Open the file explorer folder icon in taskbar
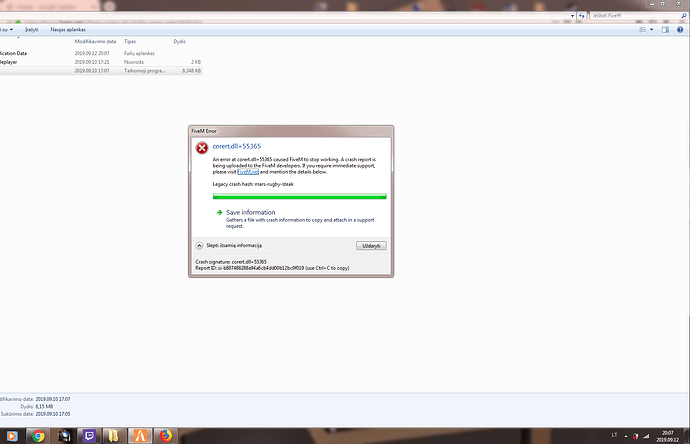This screenshot has width=690, height=444. coord(114,436)
